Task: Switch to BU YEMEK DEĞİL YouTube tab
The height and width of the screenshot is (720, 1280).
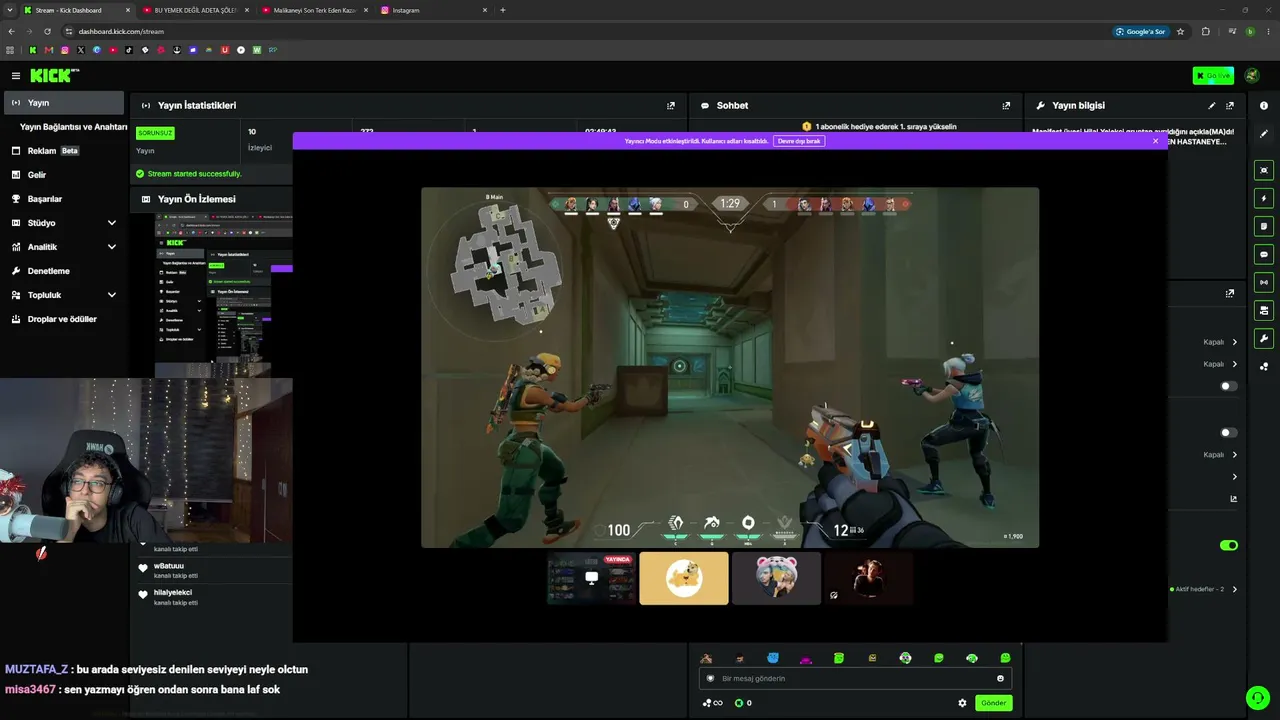Action: click(195, 10)
